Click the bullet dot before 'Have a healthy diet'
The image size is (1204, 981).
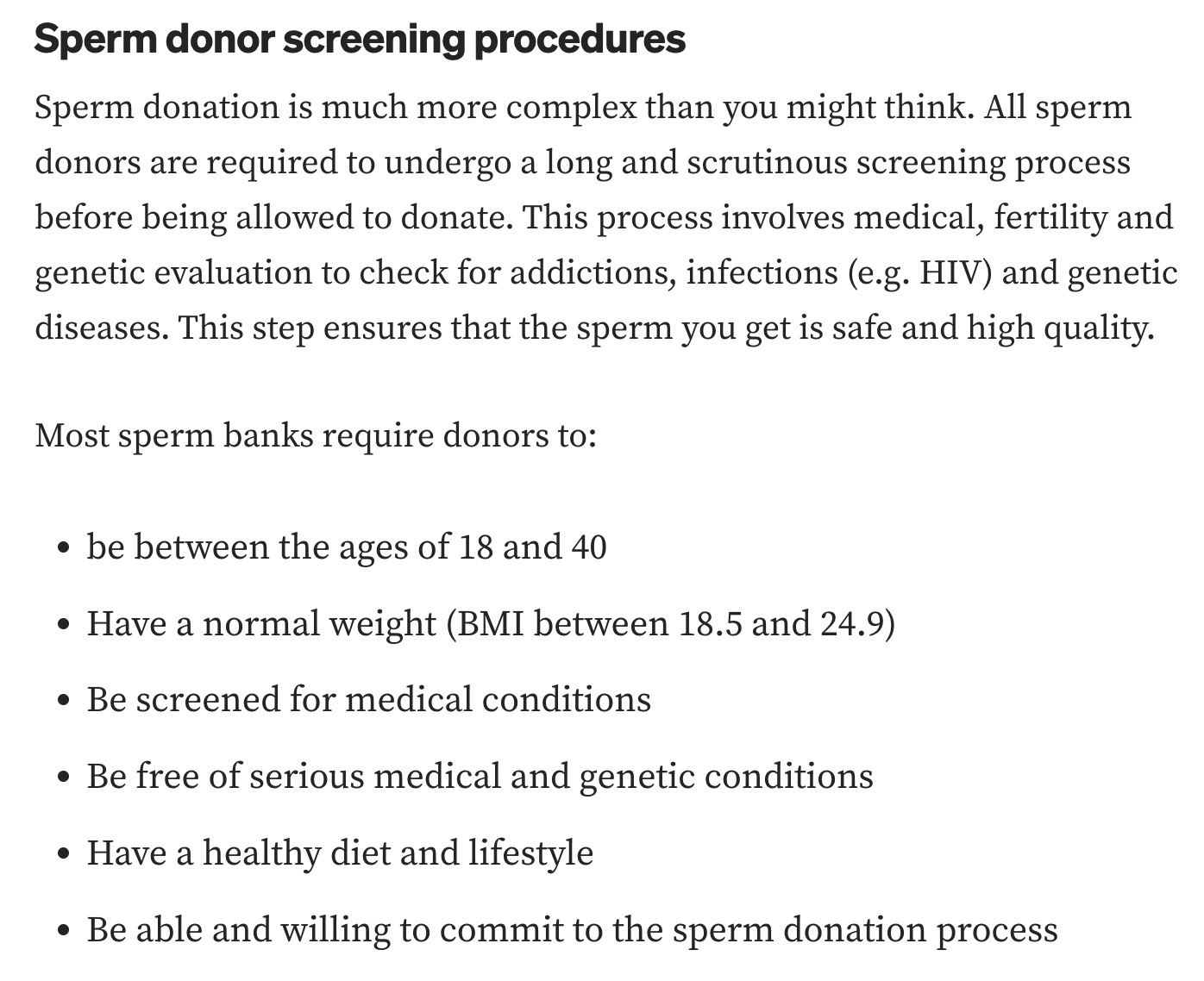click(x=62, y=855)
